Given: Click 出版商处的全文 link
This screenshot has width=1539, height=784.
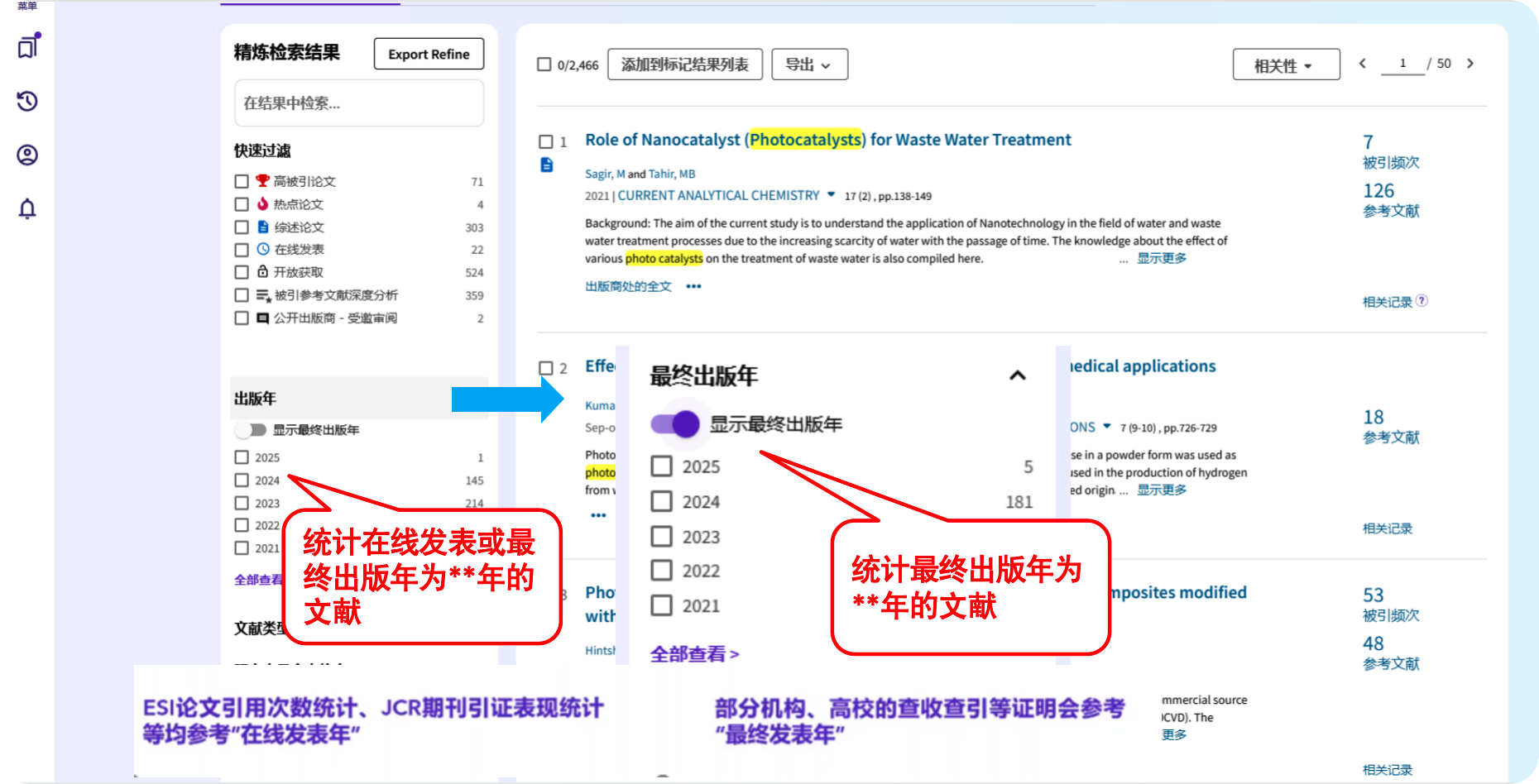Looking at the screenshot, I should point(628,287).
